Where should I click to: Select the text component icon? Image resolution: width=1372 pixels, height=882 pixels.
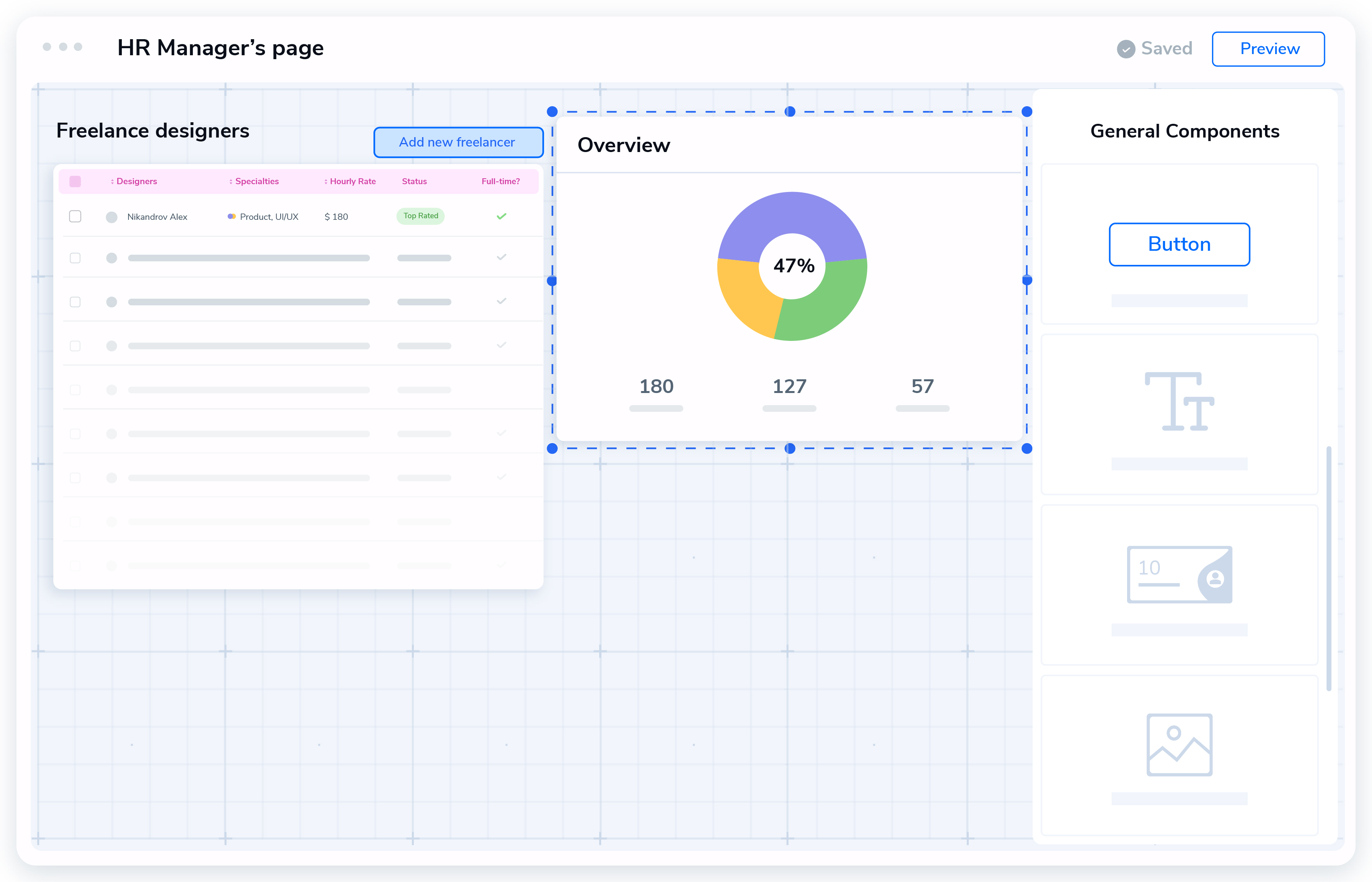(1179, 402)
